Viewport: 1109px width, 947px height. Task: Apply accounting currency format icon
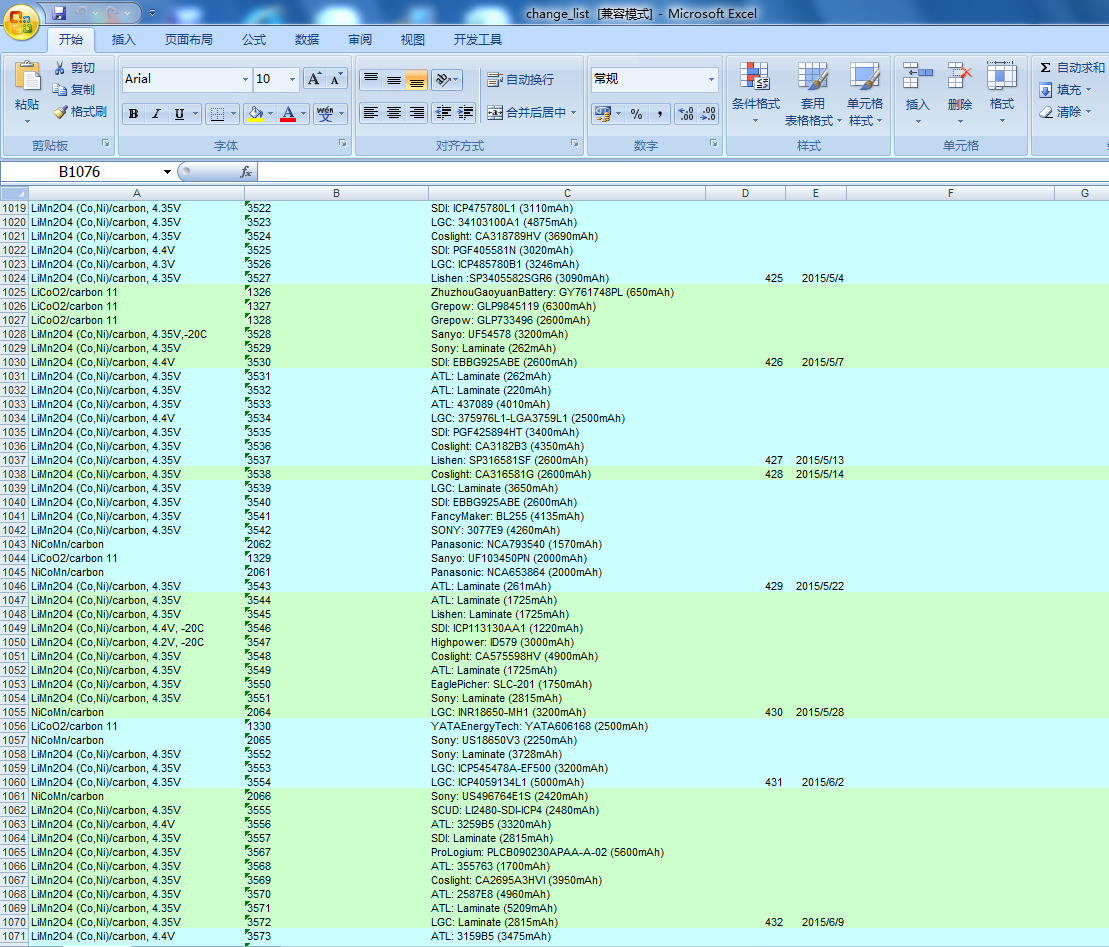pos(603,113)
